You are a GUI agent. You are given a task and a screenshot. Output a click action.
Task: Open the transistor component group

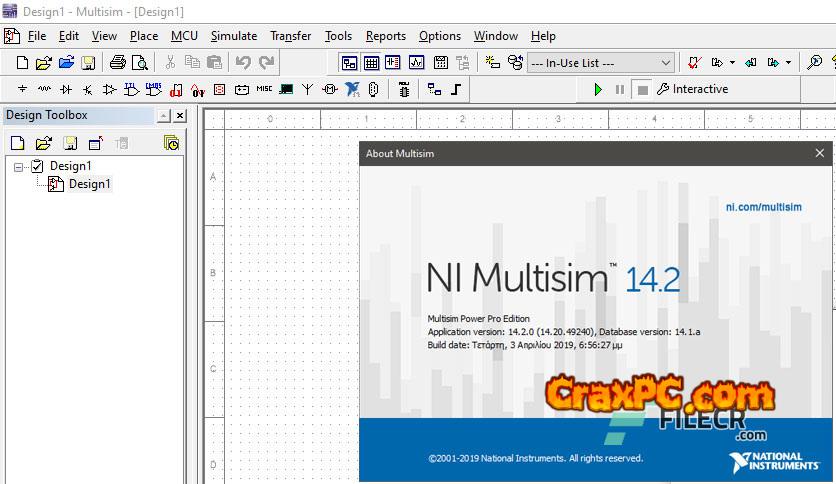[88, 90]
